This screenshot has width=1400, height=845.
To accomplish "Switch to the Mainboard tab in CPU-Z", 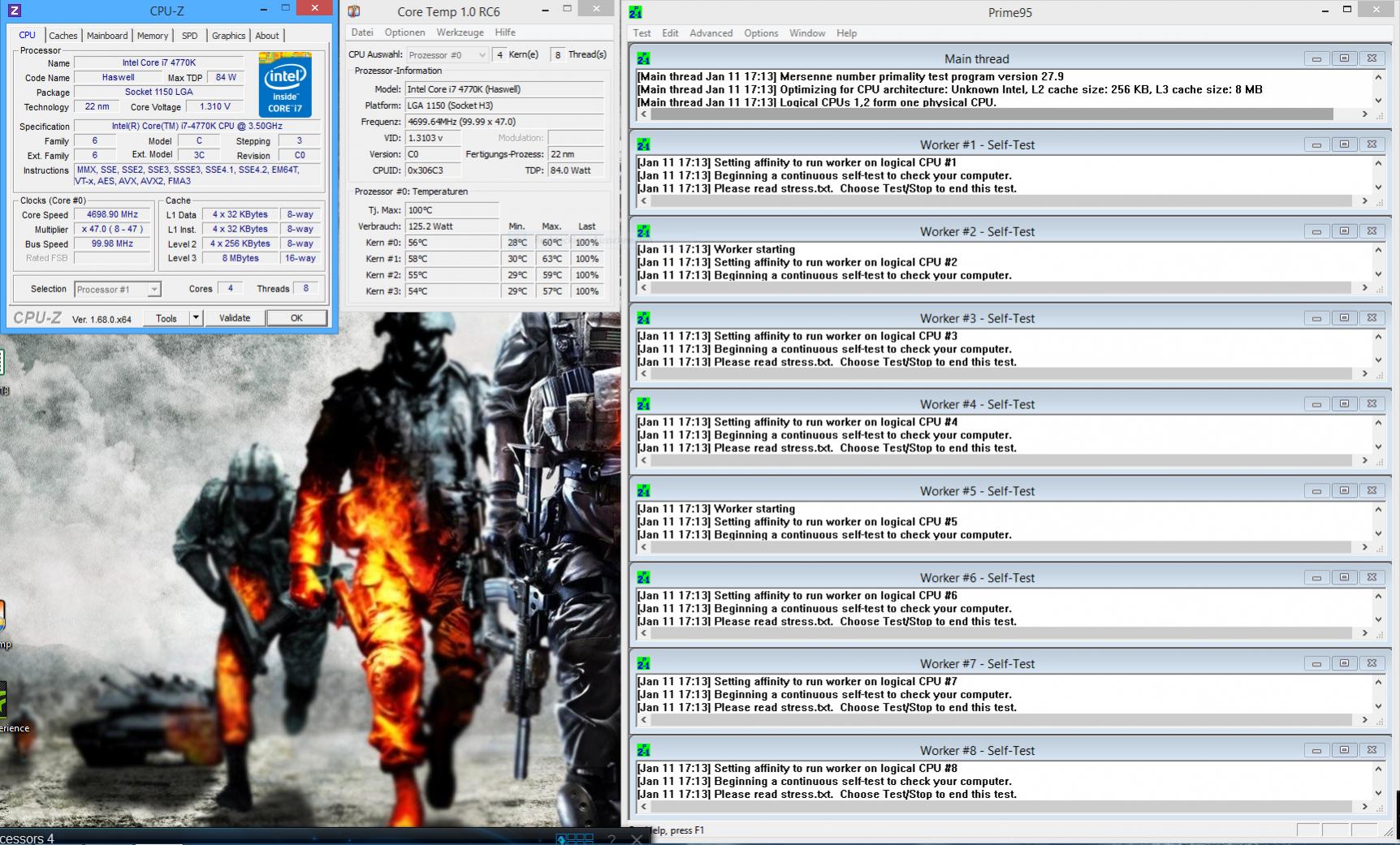I will coord(107,36).
